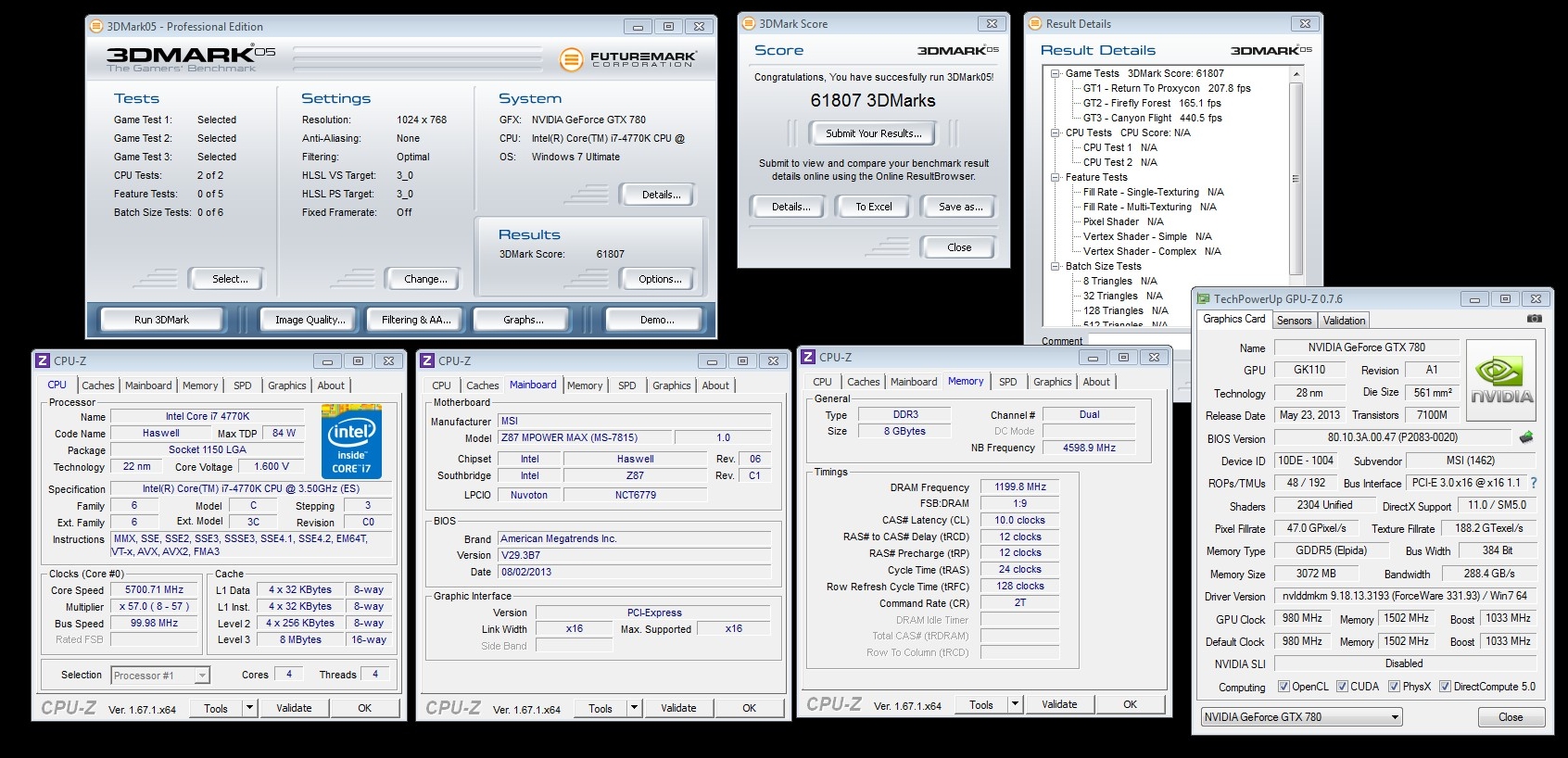
Task: Click the Demo... button
Action: click(657, 320)
